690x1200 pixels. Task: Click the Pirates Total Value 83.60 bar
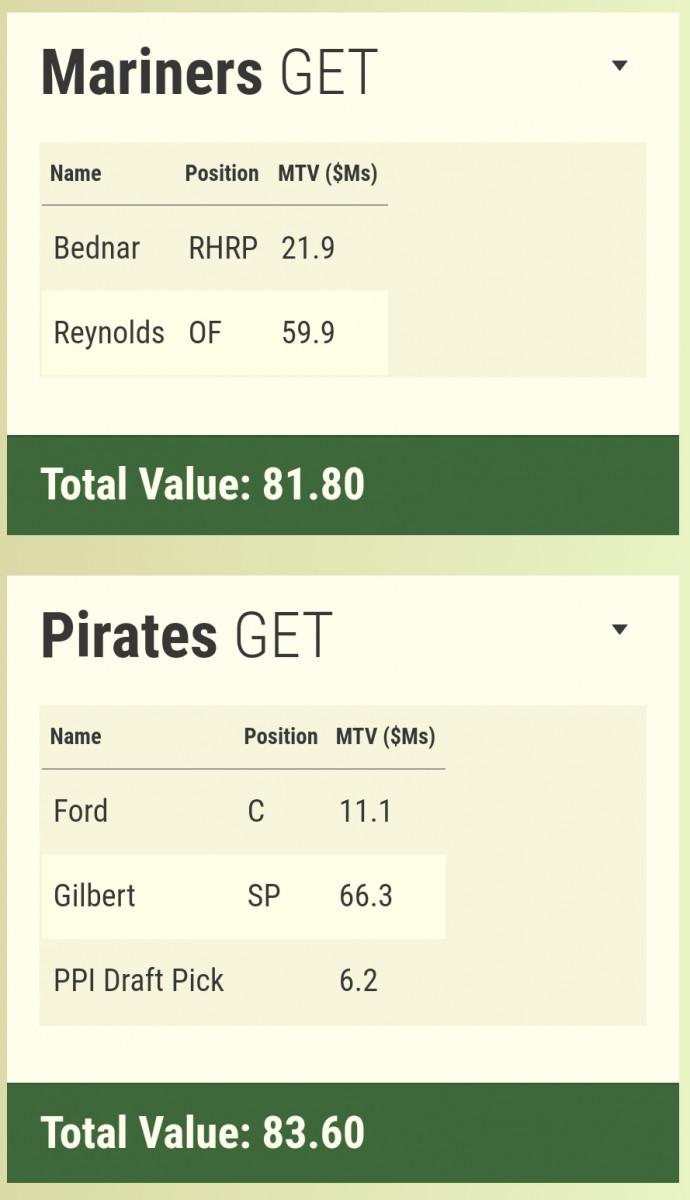(x=344, y=1132)
